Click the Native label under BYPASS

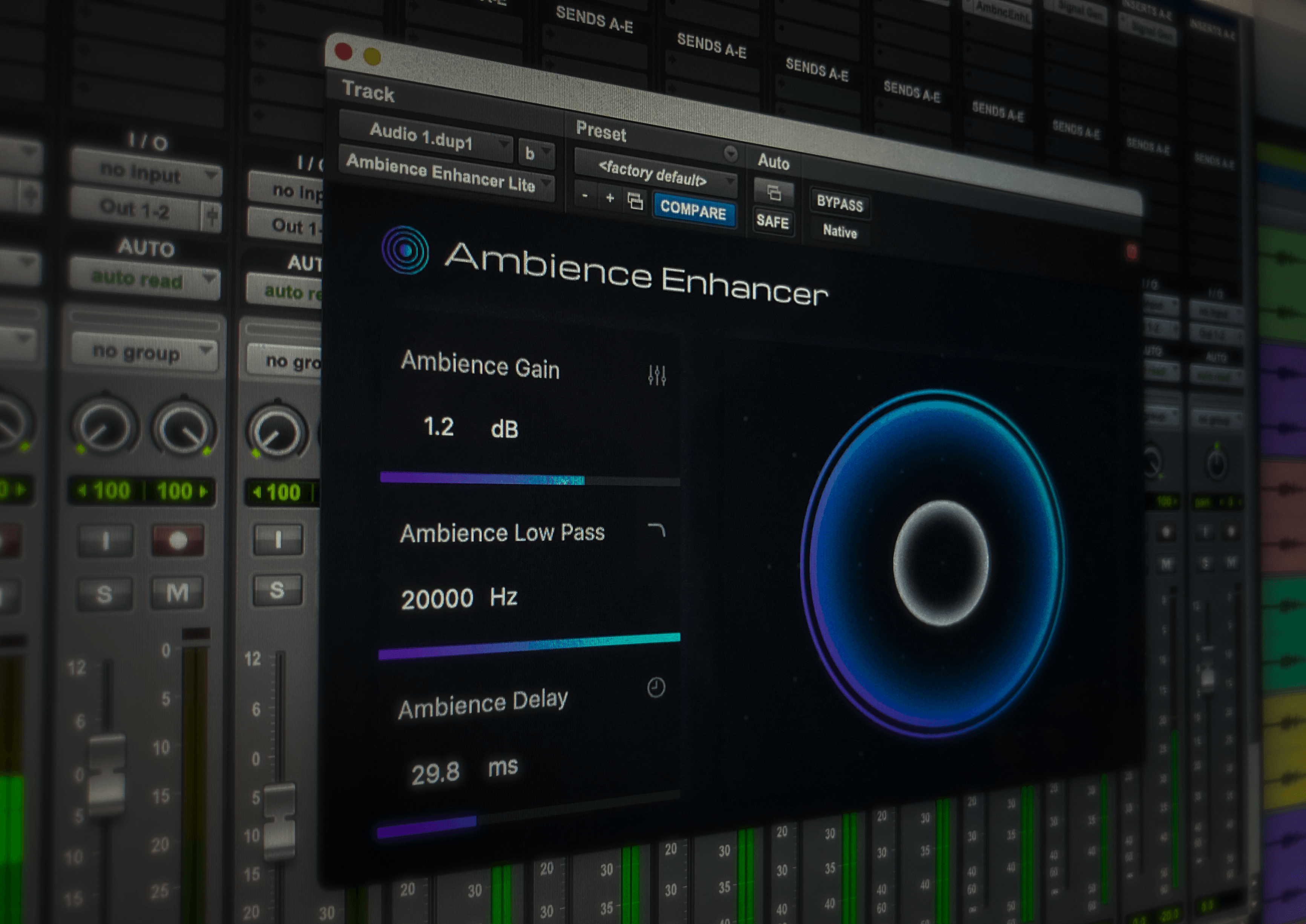point(840,231)
